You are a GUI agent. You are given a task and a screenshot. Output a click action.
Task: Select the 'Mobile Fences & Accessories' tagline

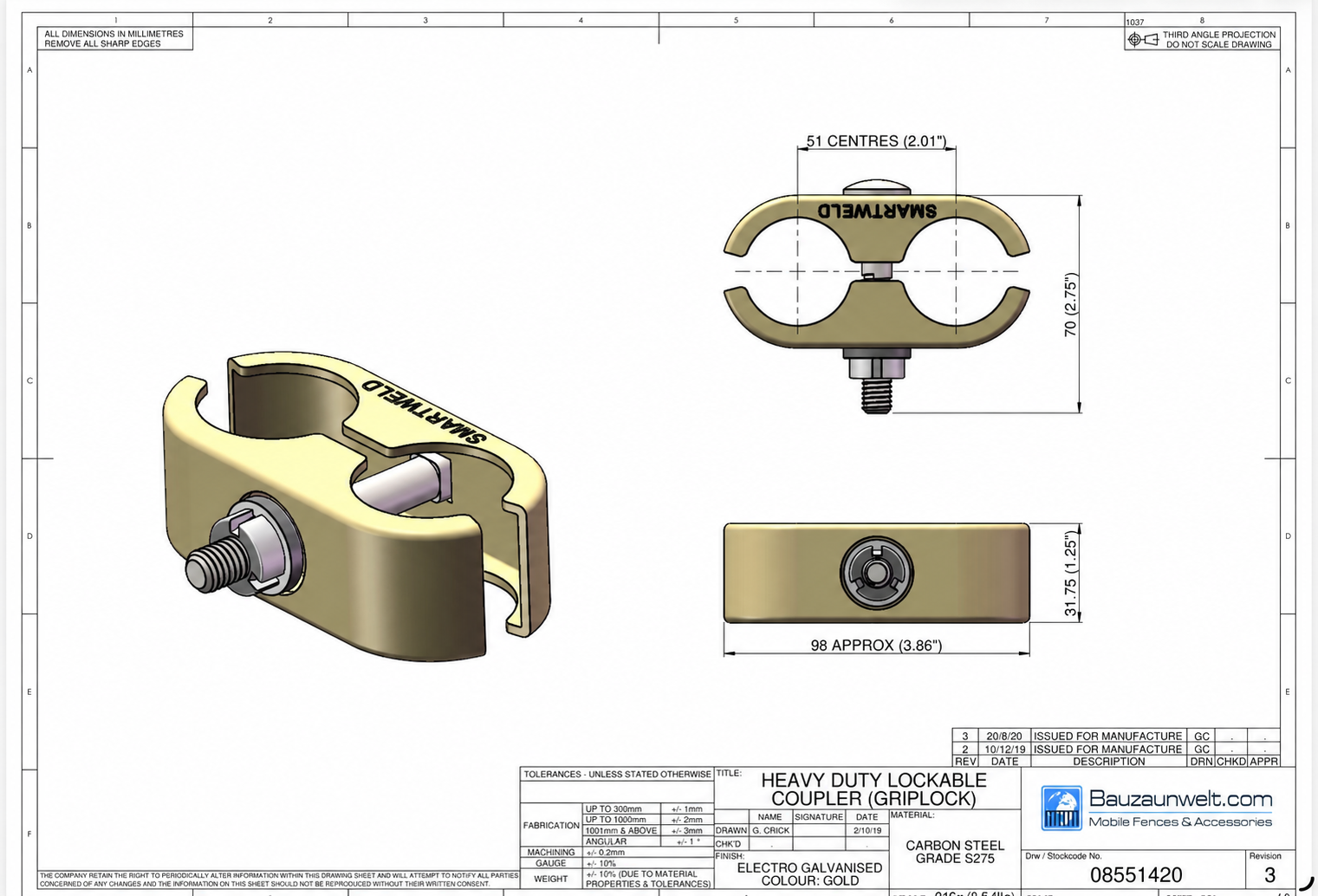tap(1180, 821)
